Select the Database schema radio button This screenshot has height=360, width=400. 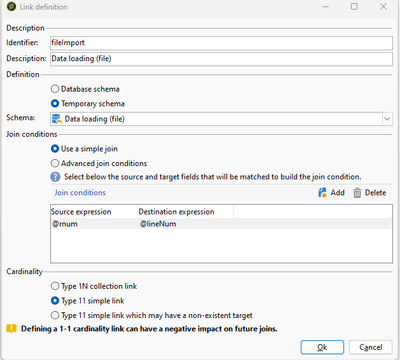point(55,89)
